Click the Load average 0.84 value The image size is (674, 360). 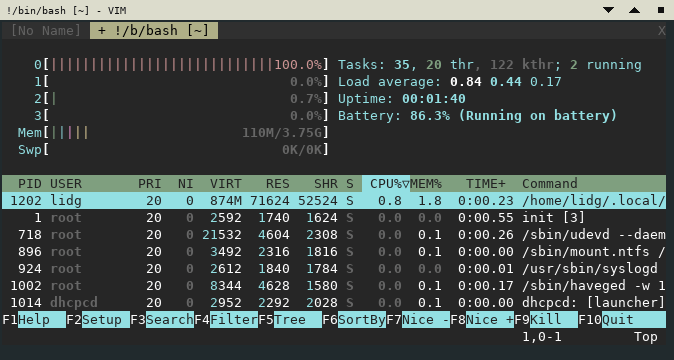tap(466, 82)
